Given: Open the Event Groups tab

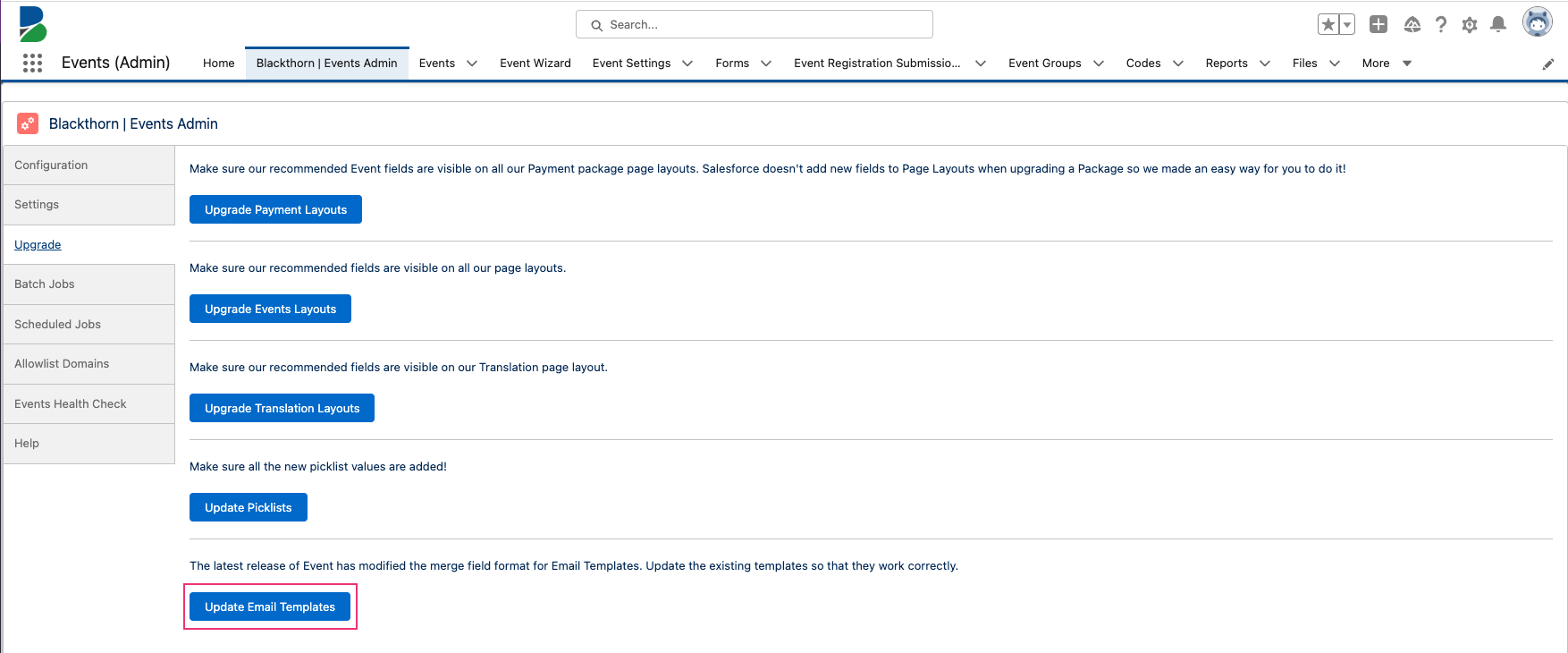Looking at the screenshot, I should 1045,64.
